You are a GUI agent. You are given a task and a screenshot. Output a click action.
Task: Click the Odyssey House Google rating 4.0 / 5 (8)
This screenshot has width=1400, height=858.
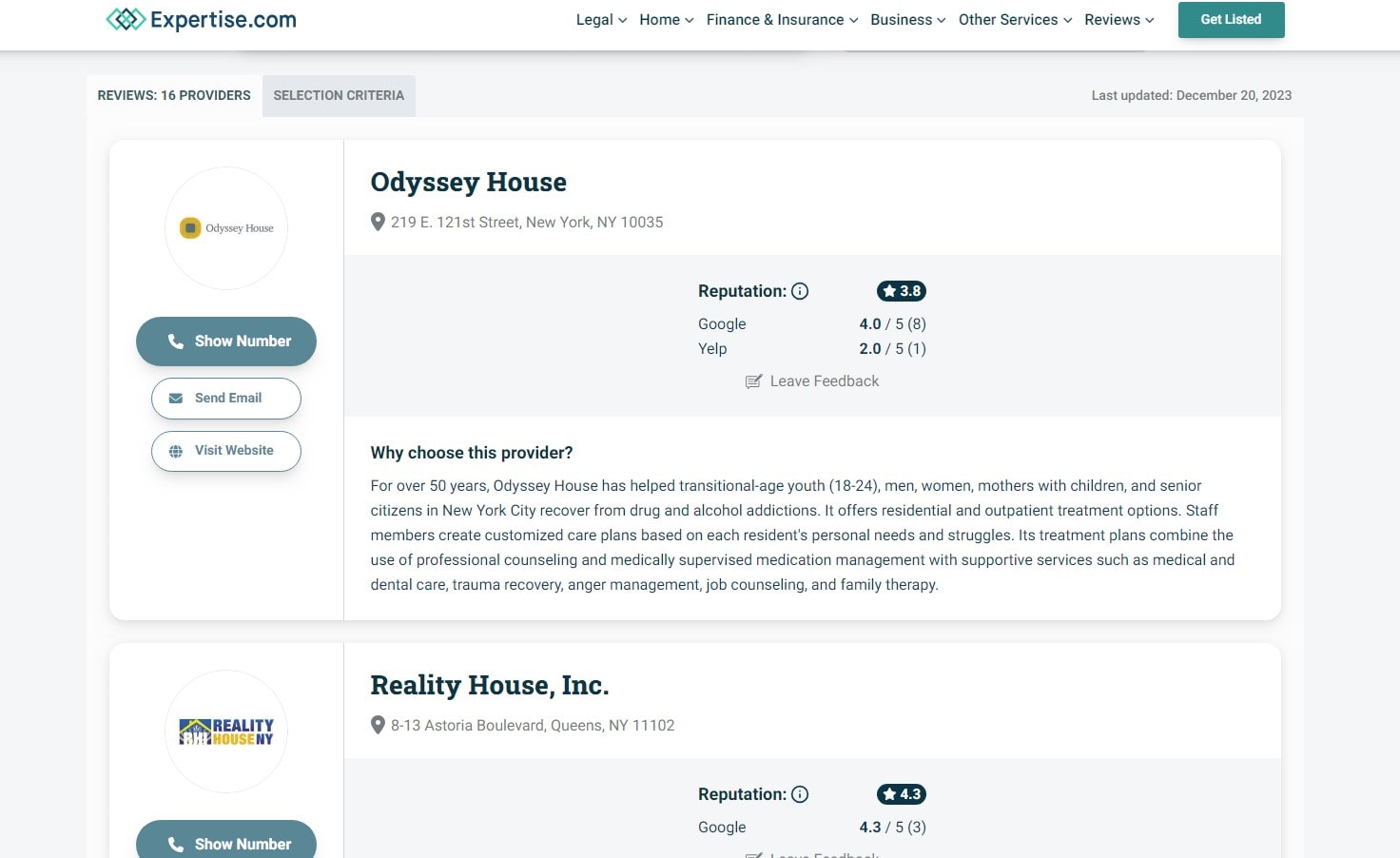[892, 324]
